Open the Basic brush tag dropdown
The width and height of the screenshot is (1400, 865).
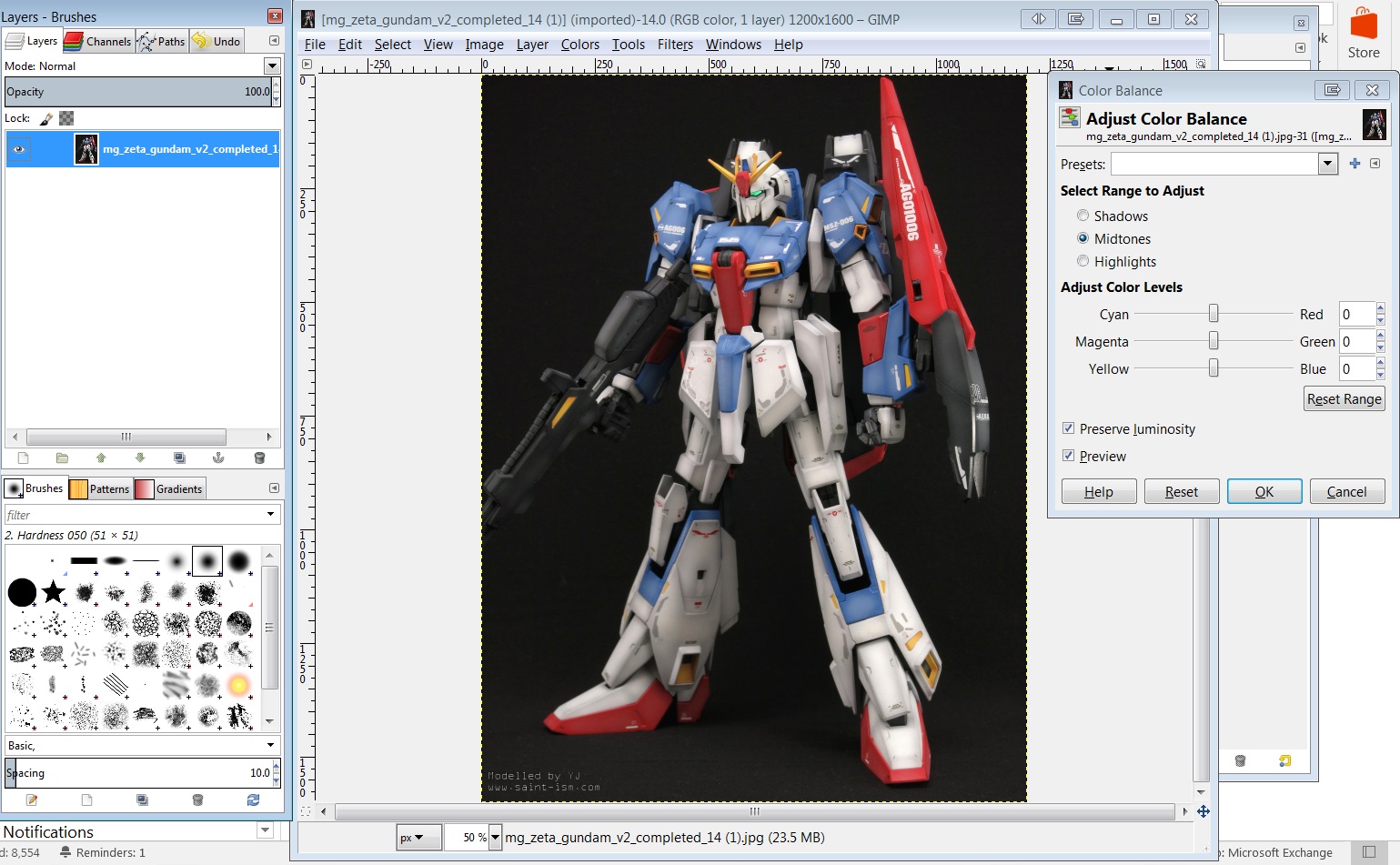[x=270, y=745]
